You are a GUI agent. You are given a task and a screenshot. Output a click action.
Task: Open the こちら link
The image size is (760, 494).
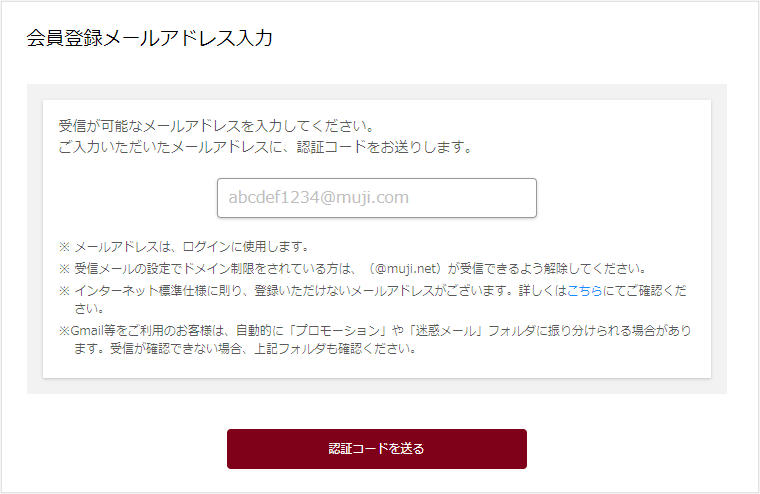584,291
